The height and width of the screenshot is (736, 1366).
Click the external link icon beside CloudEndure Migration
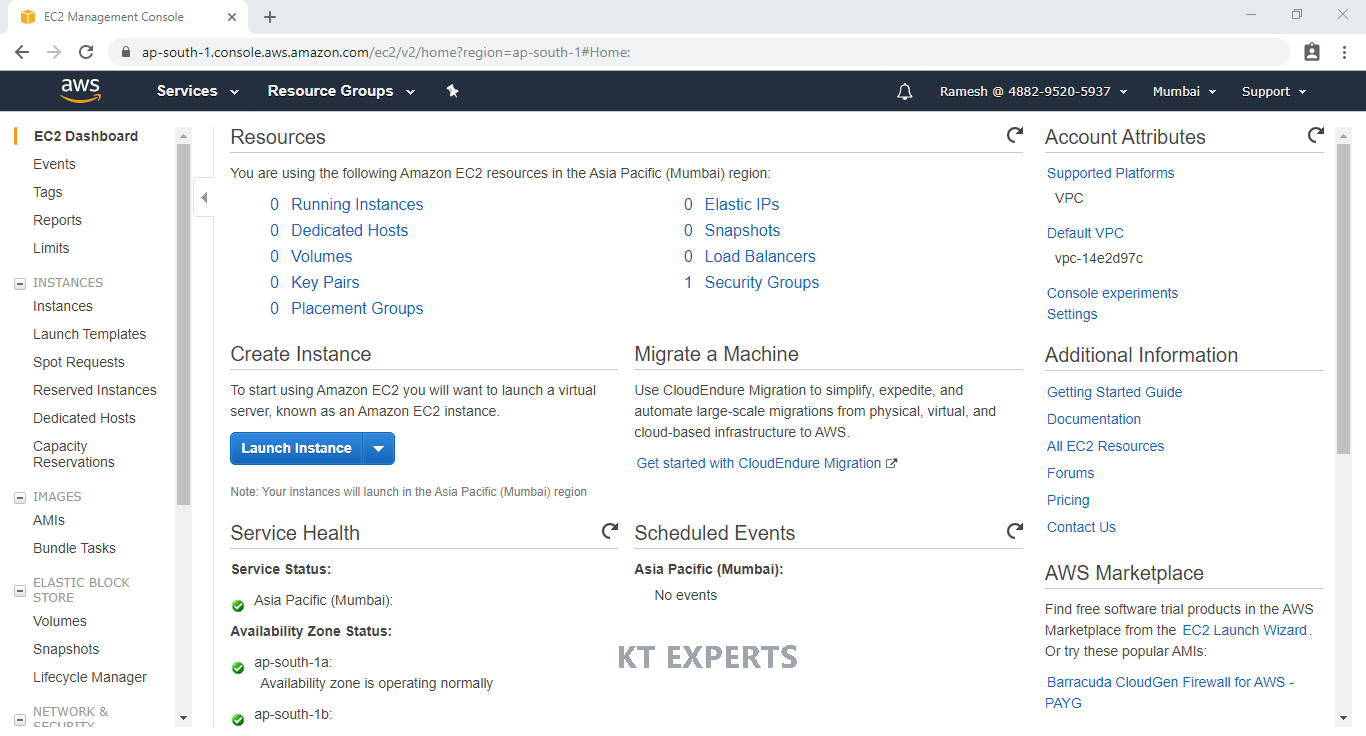[x=892, y=464]
